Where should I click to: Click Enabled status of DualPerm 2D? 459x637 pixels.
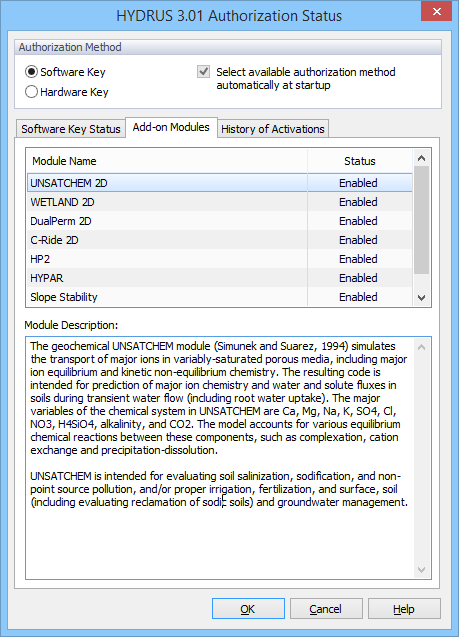(358, 221)
